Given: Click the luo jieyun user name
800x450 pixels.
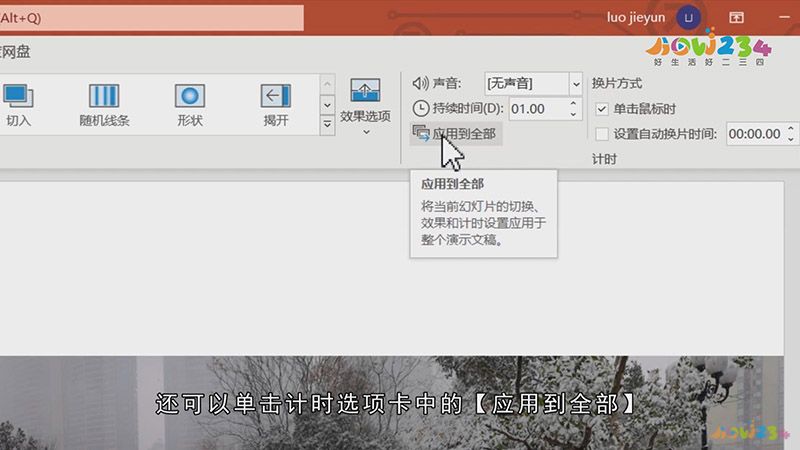Looking at the screenshot, I should pos(636,18).
